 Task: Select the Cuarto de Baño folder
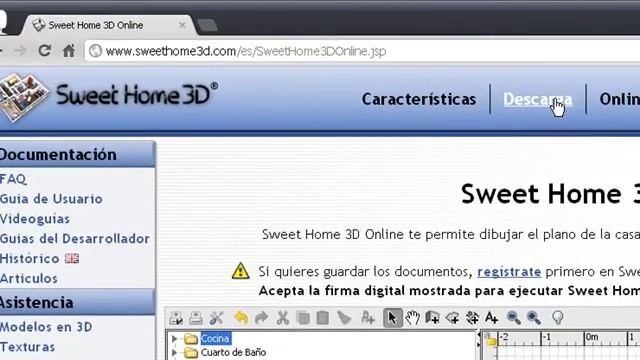pos(233,352)
